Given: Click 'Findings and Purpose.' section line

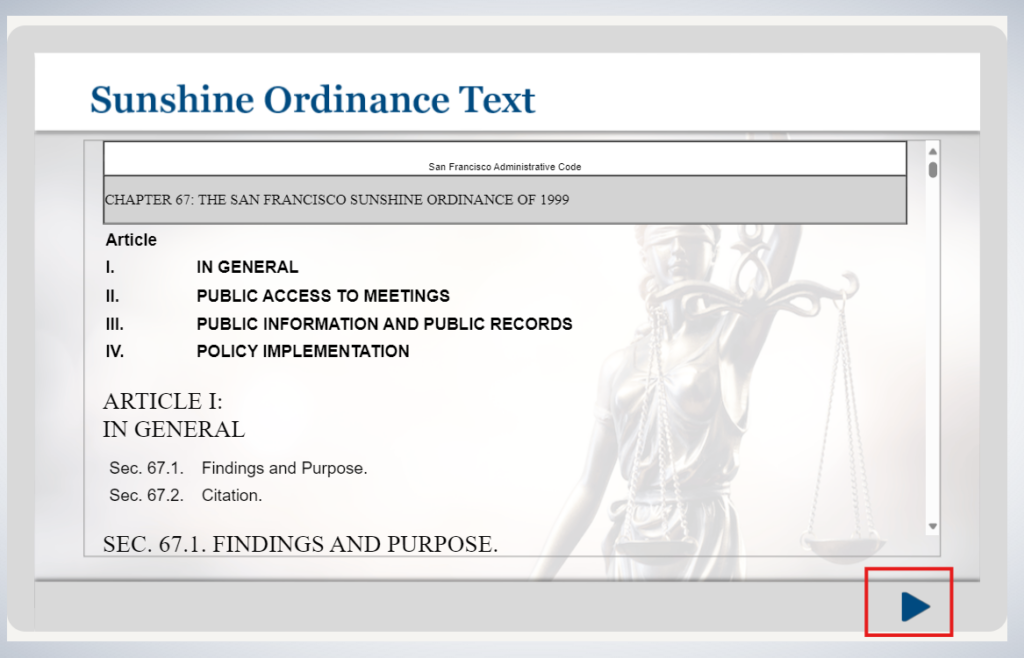Looking at the screenshot, I should pyautogui.click(x=284, y=468).
